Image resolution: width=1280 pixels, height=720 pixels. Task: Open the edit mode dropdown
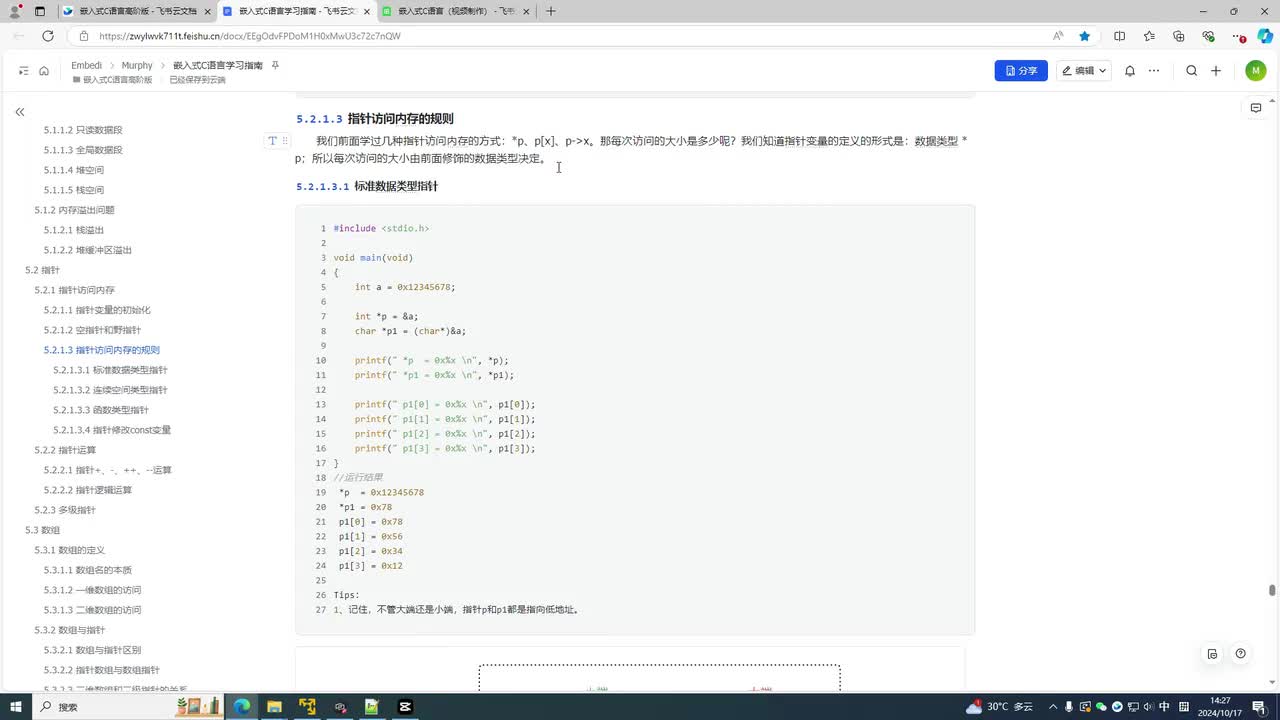point(1084,71)
